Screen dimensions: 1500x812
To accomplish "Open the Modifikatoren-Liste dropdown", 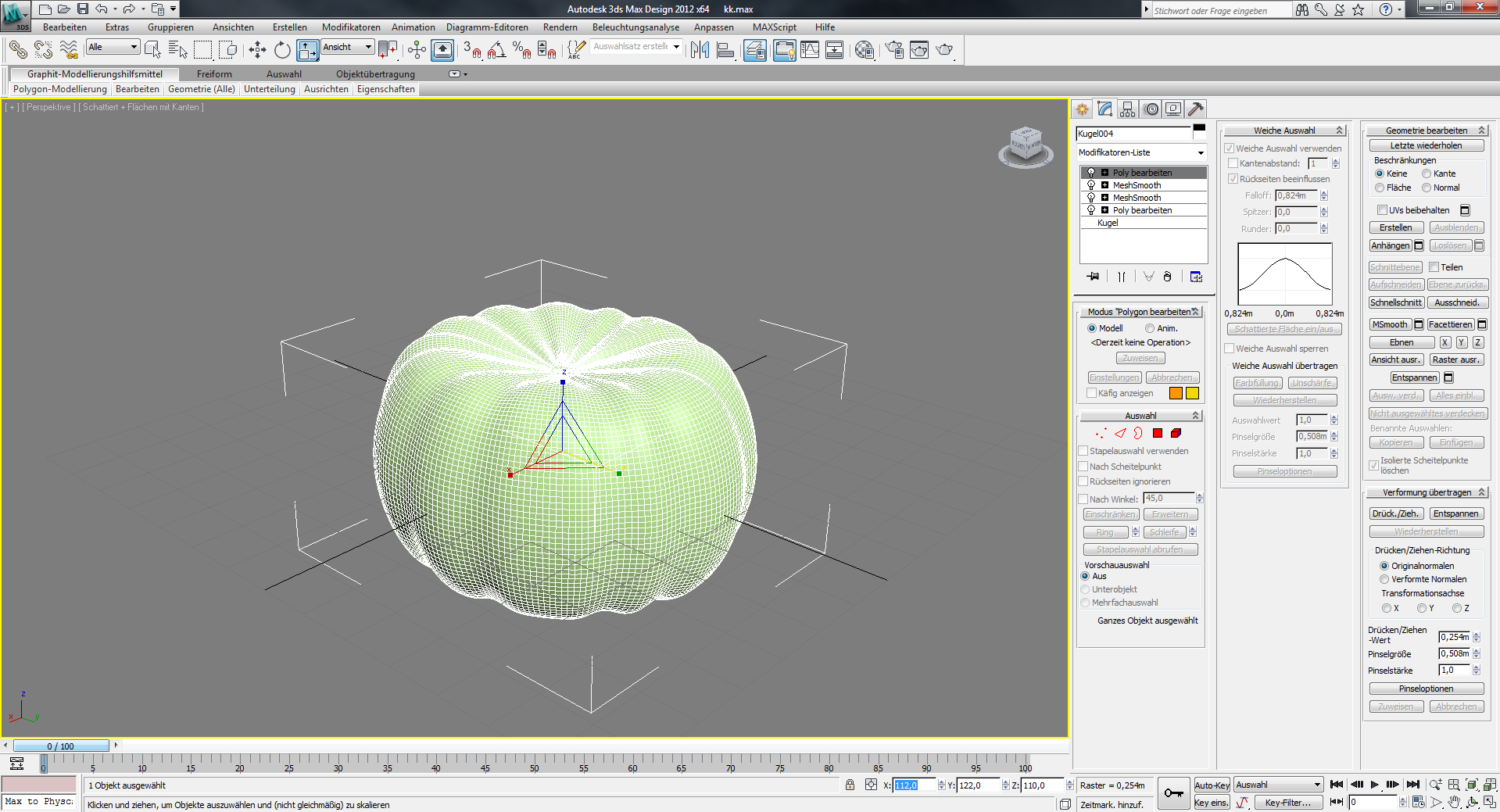I will [x=1141, y=152].
